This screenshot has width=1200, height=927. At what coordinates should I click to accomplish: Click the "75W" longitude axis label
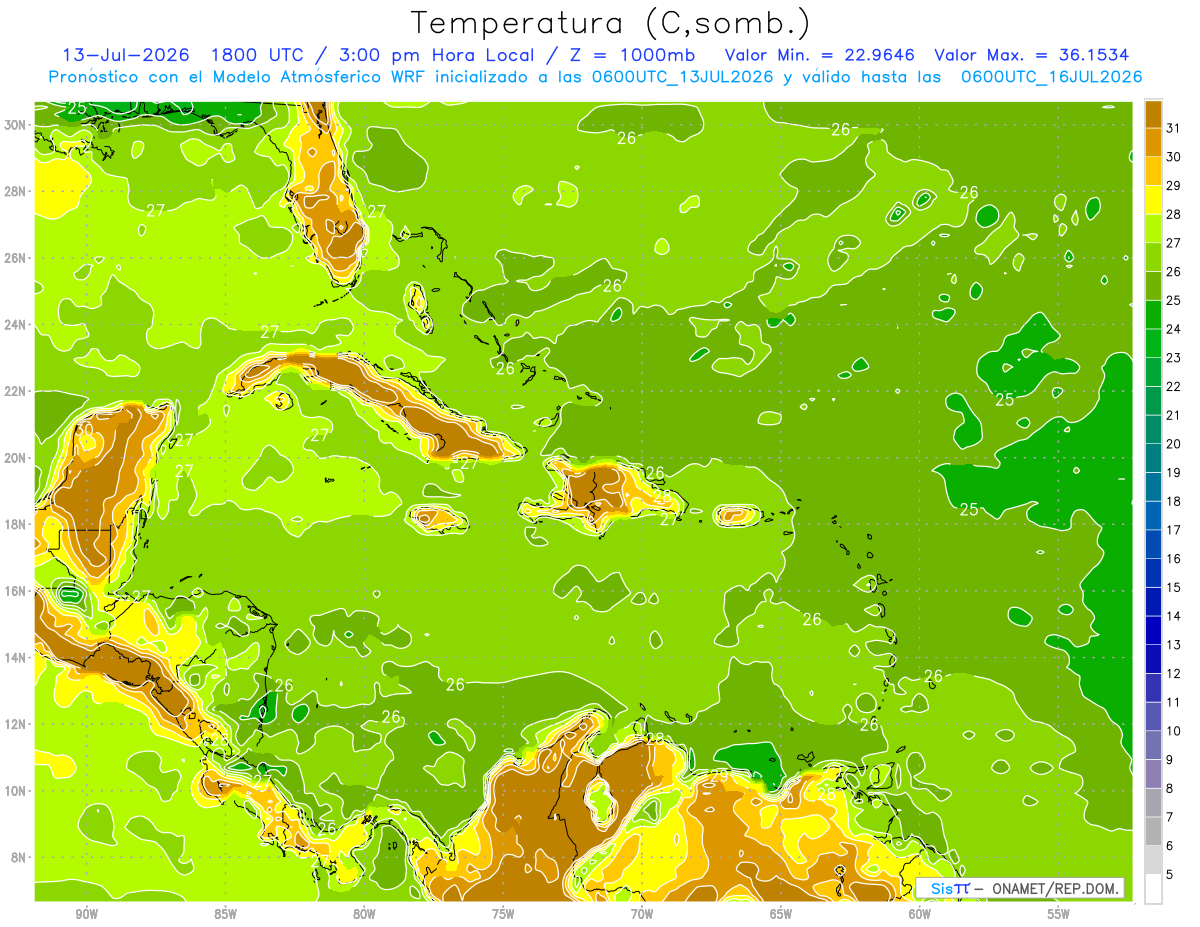(503, 914)
